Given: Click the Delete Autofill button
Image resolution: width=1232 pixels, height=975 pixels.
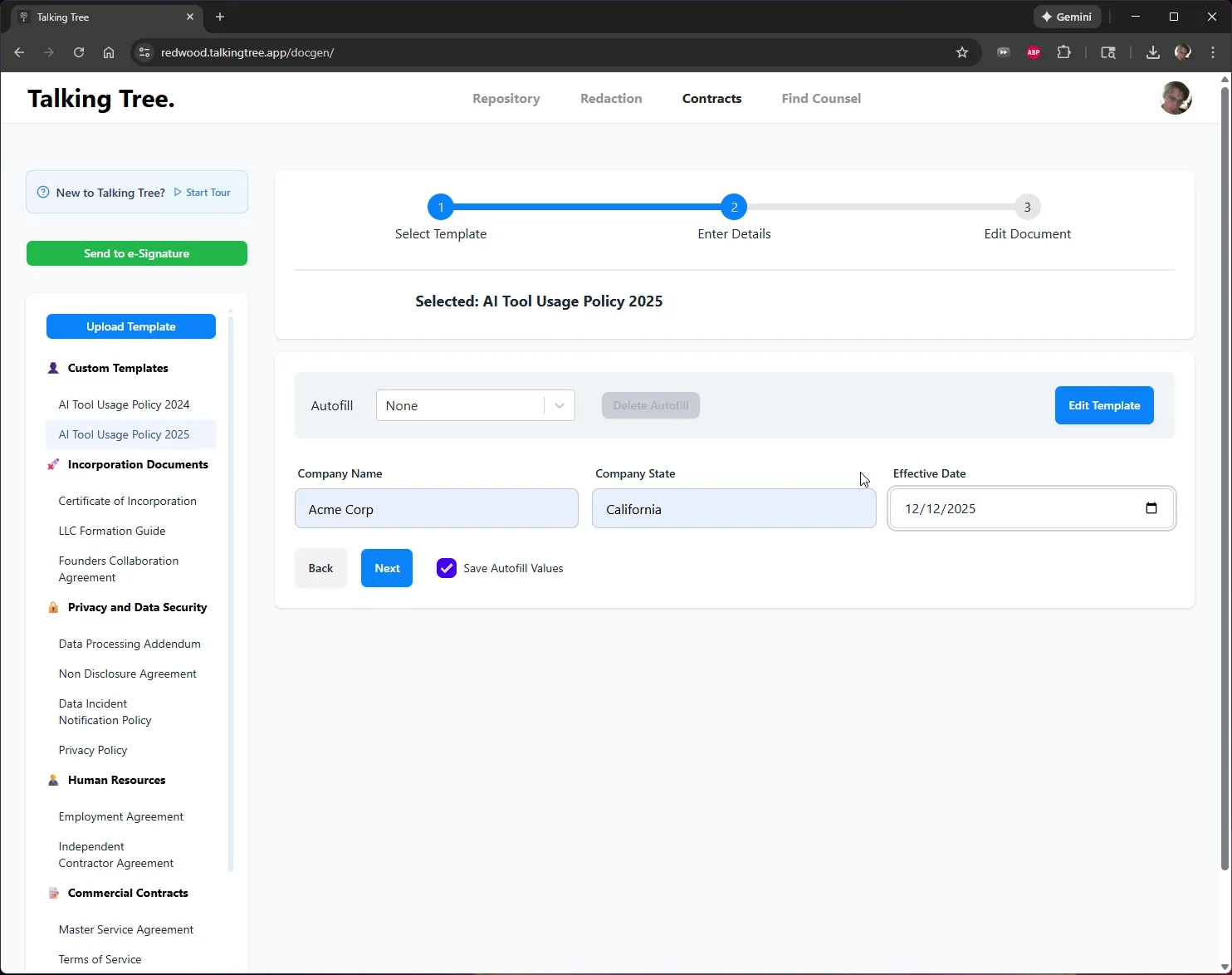Looking at the screenshot, I should (651, 405).
